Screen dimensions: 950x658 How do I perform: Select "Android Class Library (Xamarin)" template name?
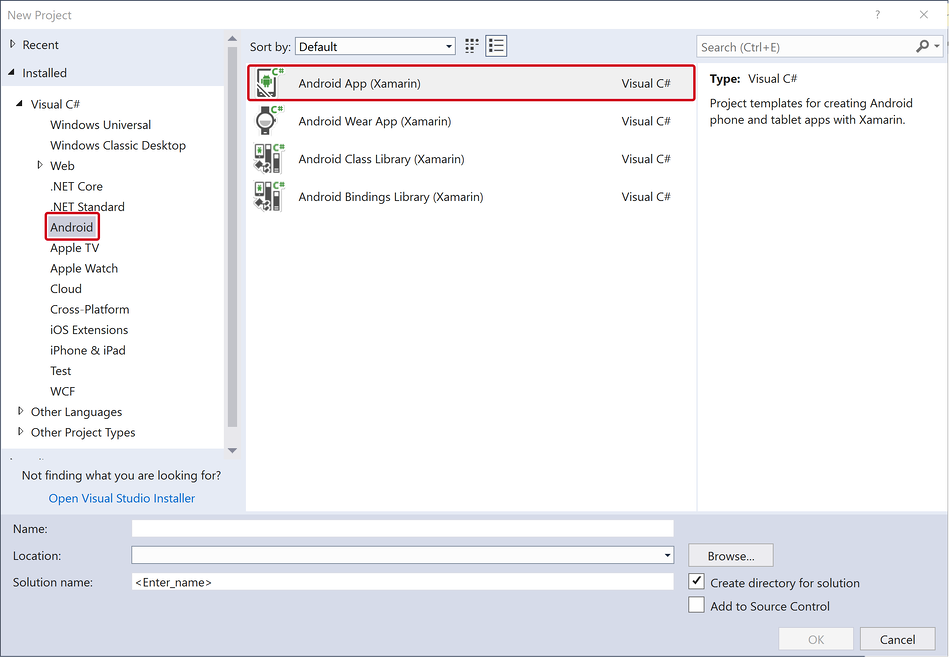click(x=381, y=159)
